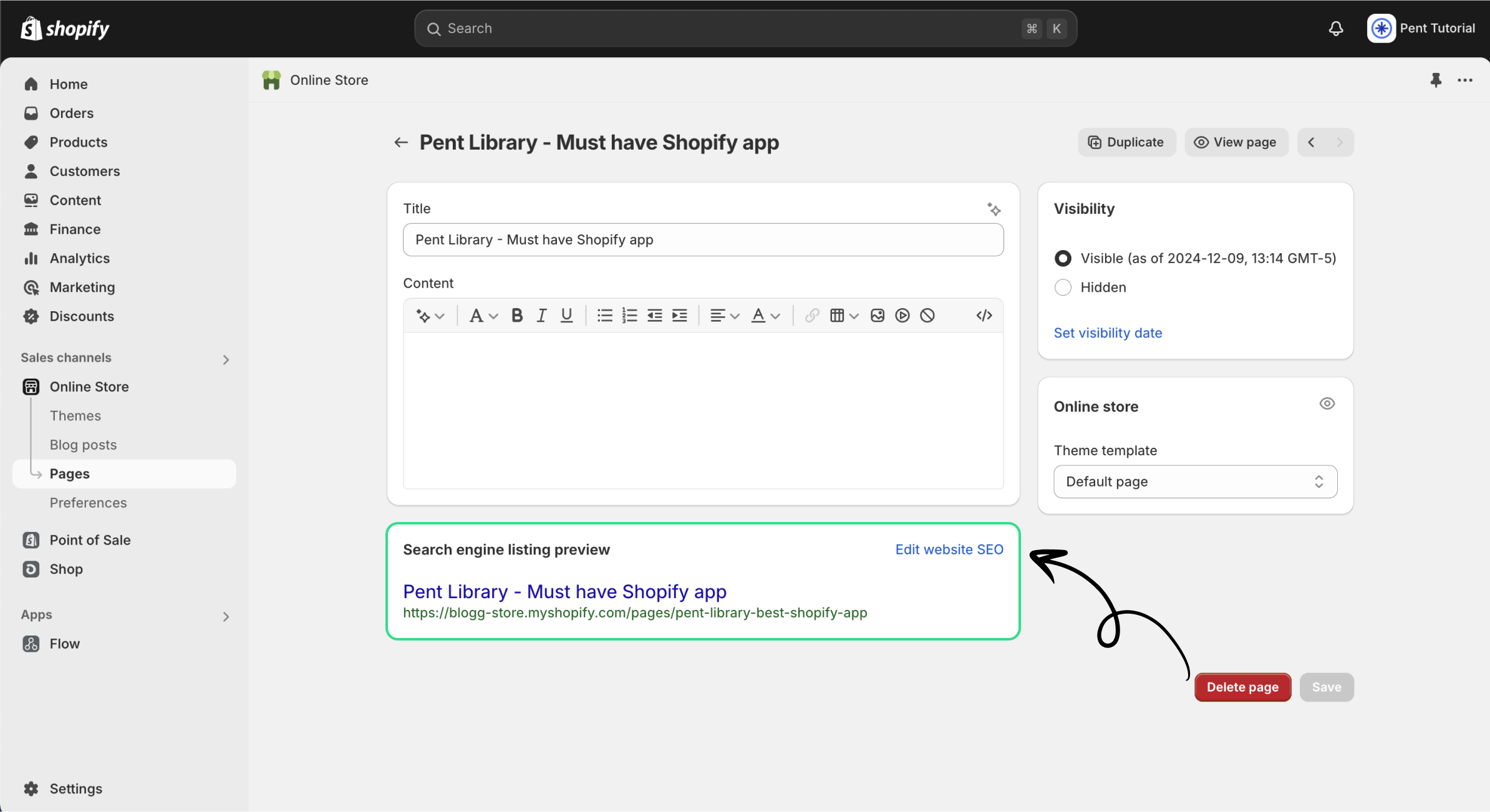Insert a video into content

[902, 316]
